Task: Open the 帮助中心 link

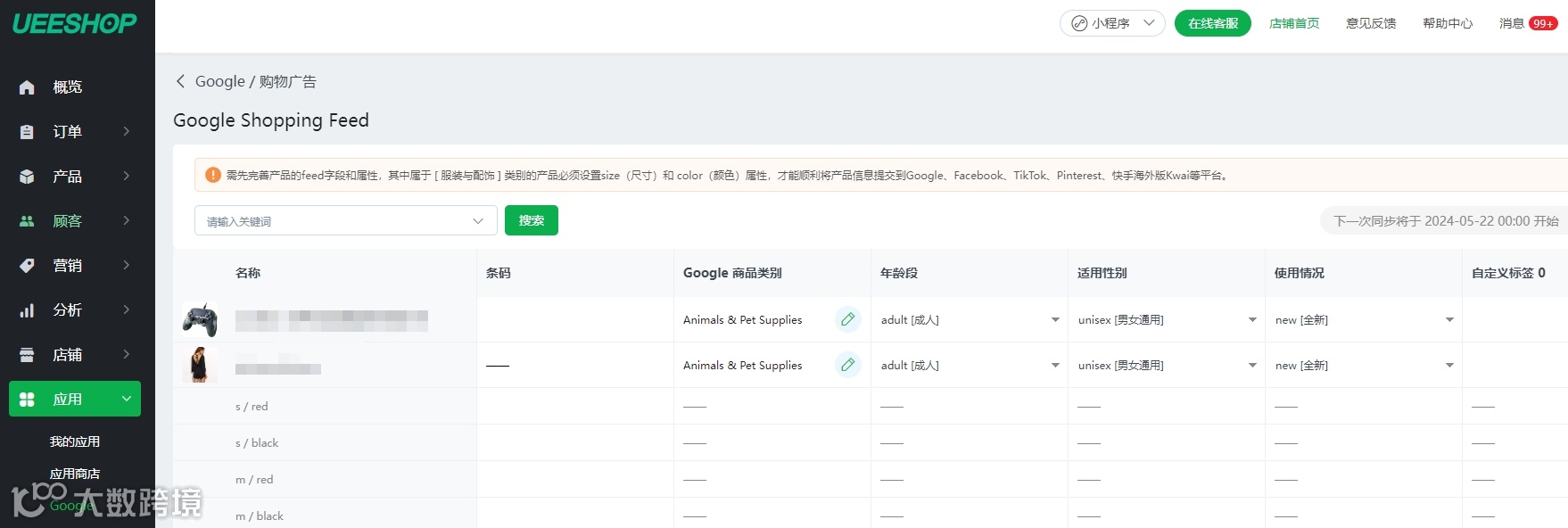Action: click(x=1448, y=23)
